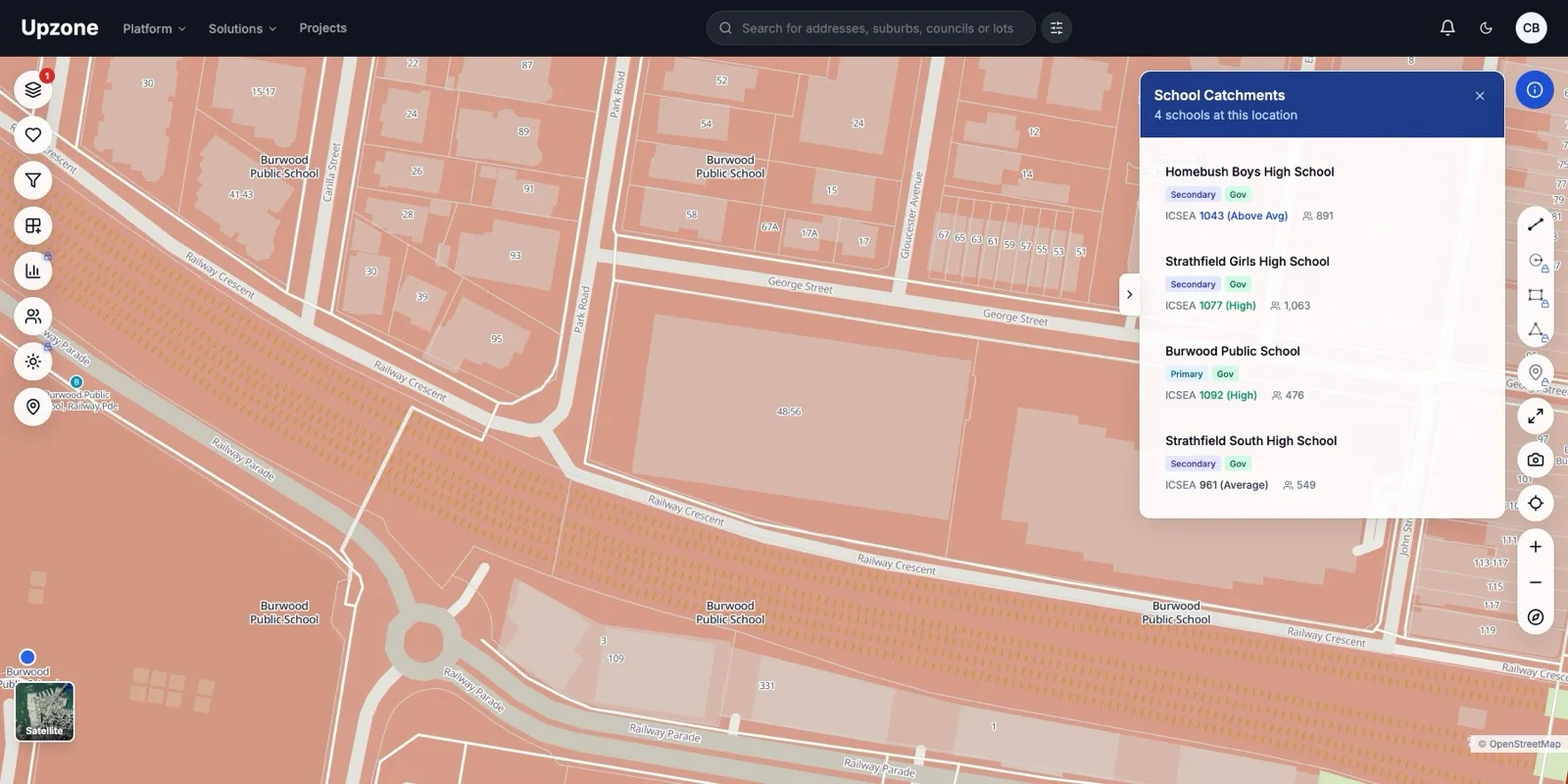Zoom in on the map
The width and height of the screenshot is (1568, 784).
[1536, 547]
